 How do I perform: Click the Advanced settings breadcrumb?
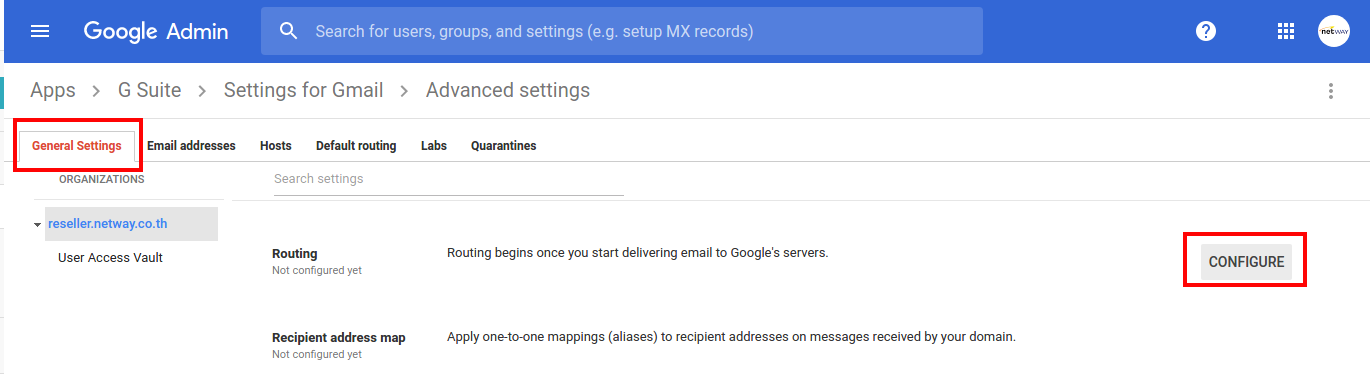(508, 90)
